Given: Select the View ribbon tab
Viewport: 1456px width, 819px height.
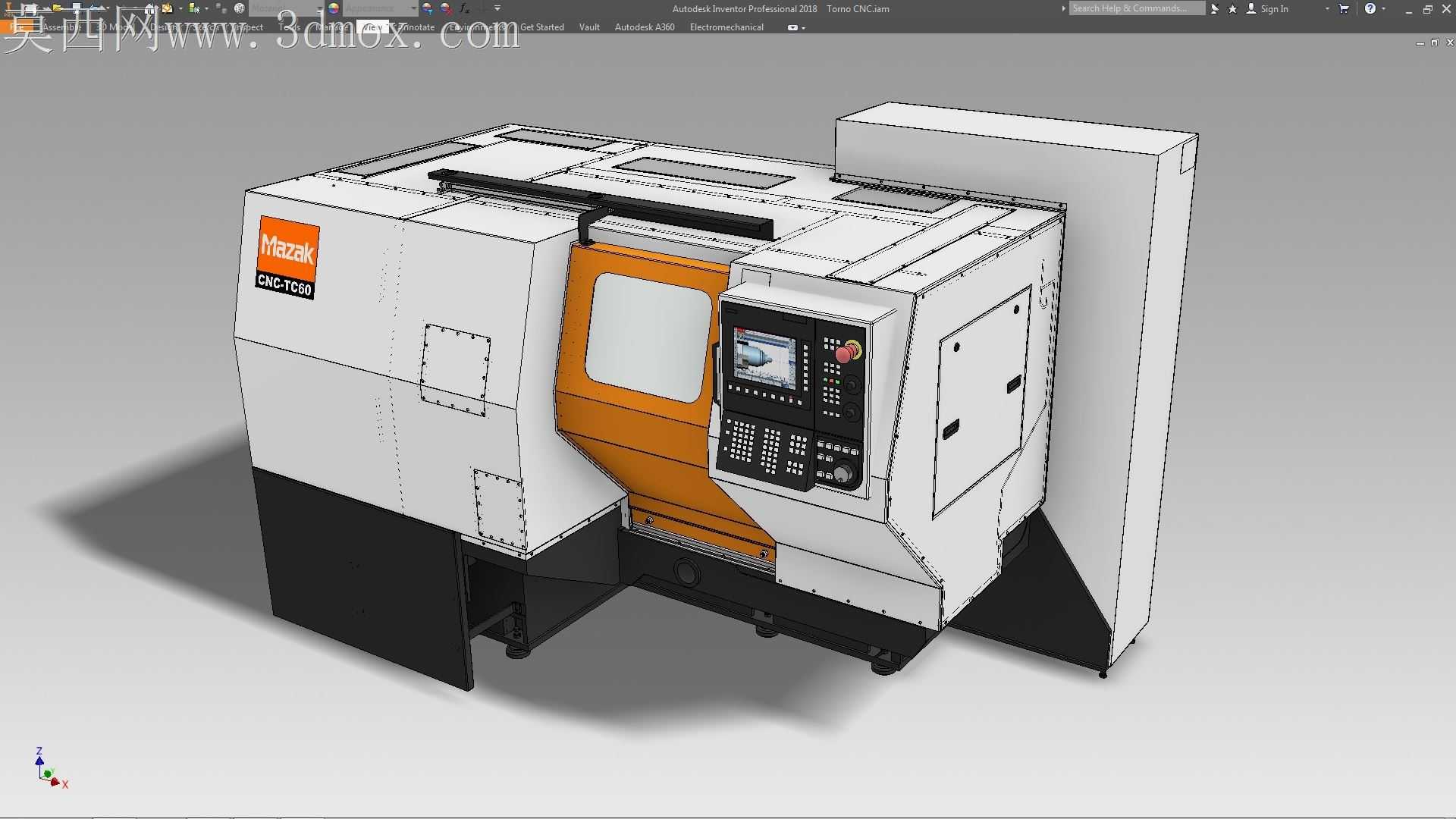Looking at the screenshot, I should pos(372,27).
